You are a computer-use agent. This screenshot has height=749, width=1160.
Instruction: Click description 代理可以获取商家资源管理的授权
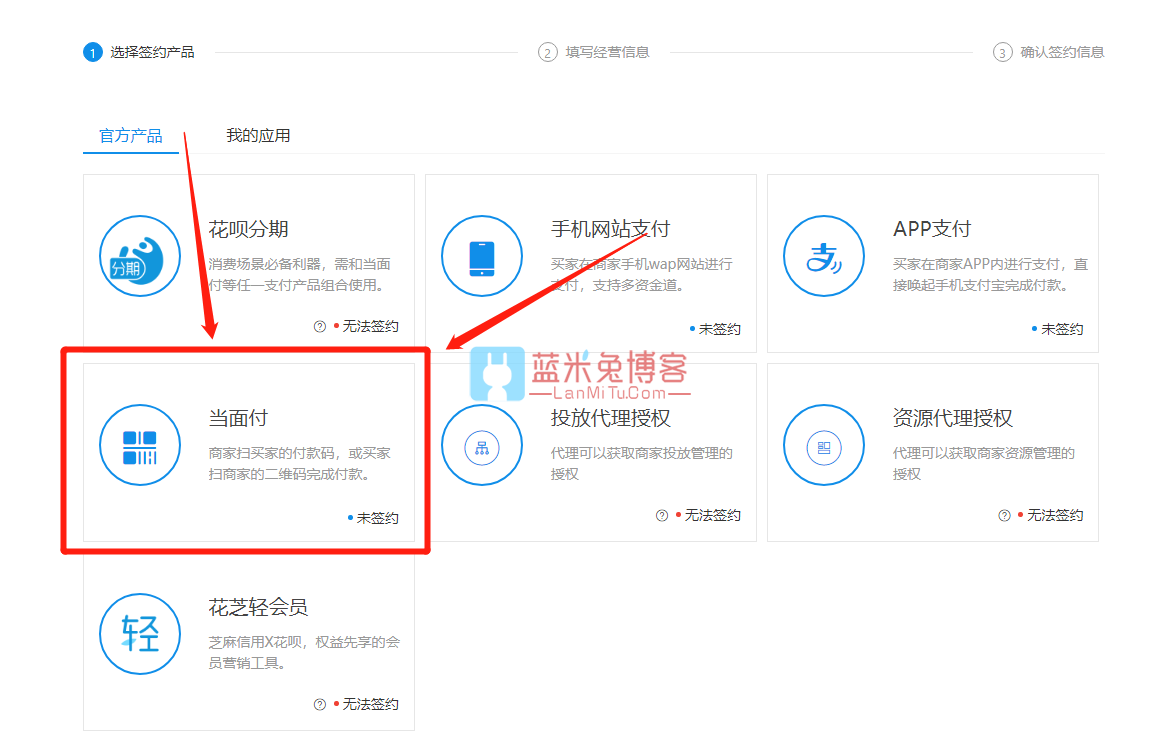coord(984,463)
